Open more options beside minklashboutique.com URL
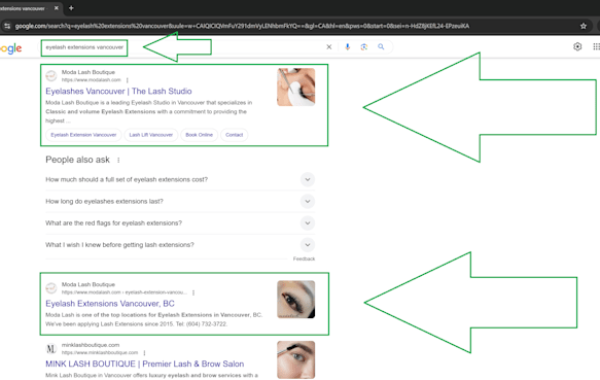600x380 pixels. pos(144,353)
